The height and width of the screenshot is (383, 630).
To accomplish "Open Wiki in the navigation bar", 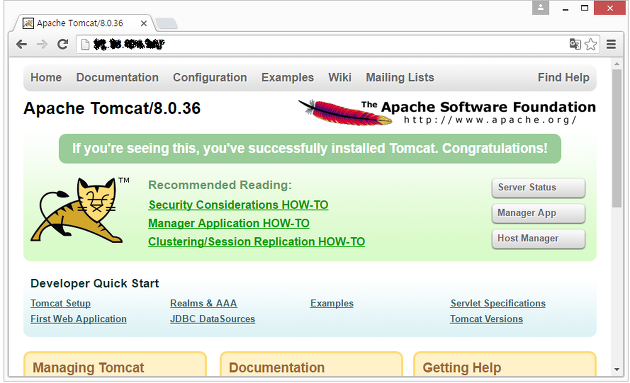I will (x=340, y=77).
